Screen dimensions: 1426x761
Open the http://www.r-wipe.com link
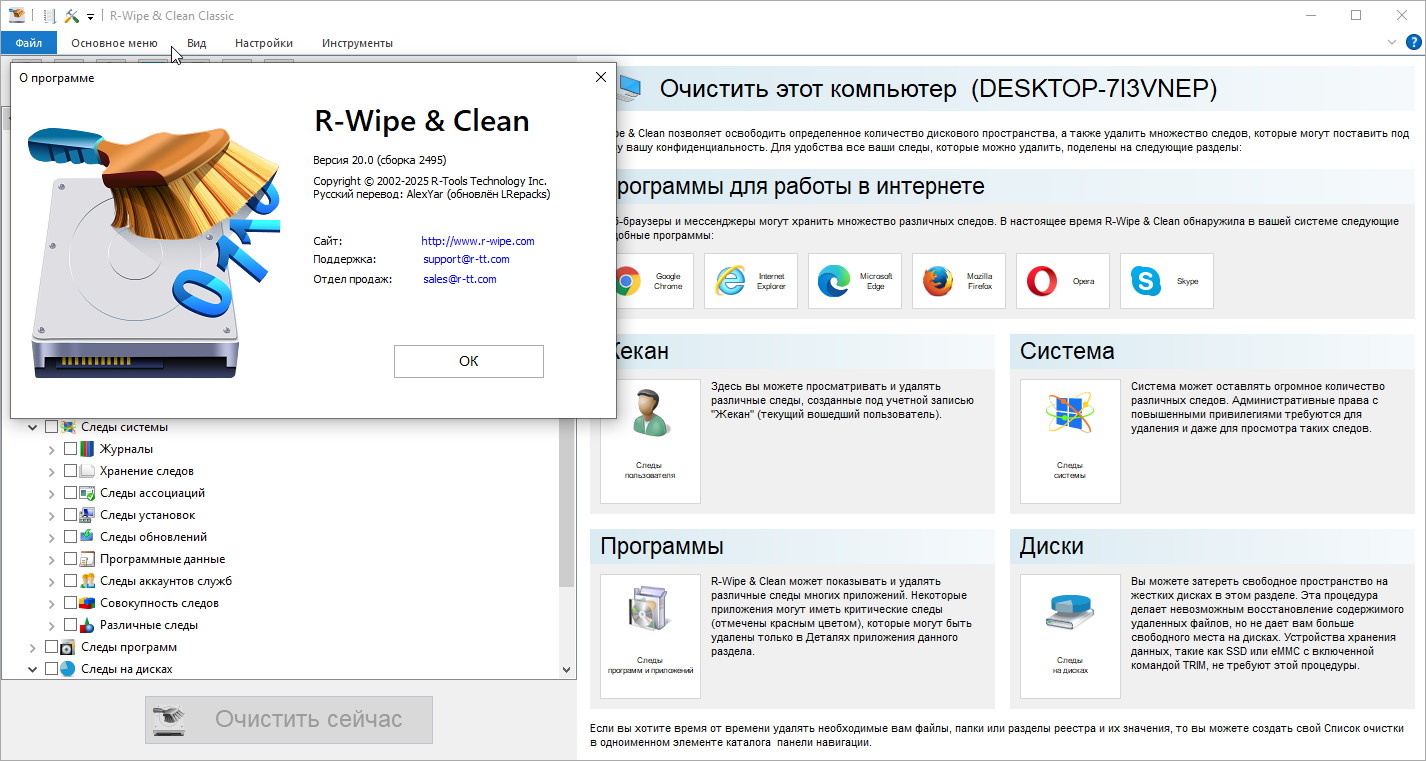478,241
